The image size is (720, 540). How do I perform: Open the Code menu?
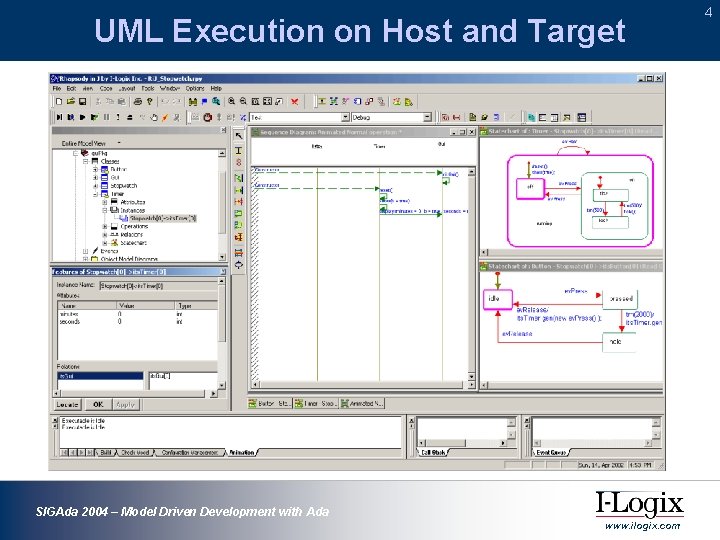(106, 88)
